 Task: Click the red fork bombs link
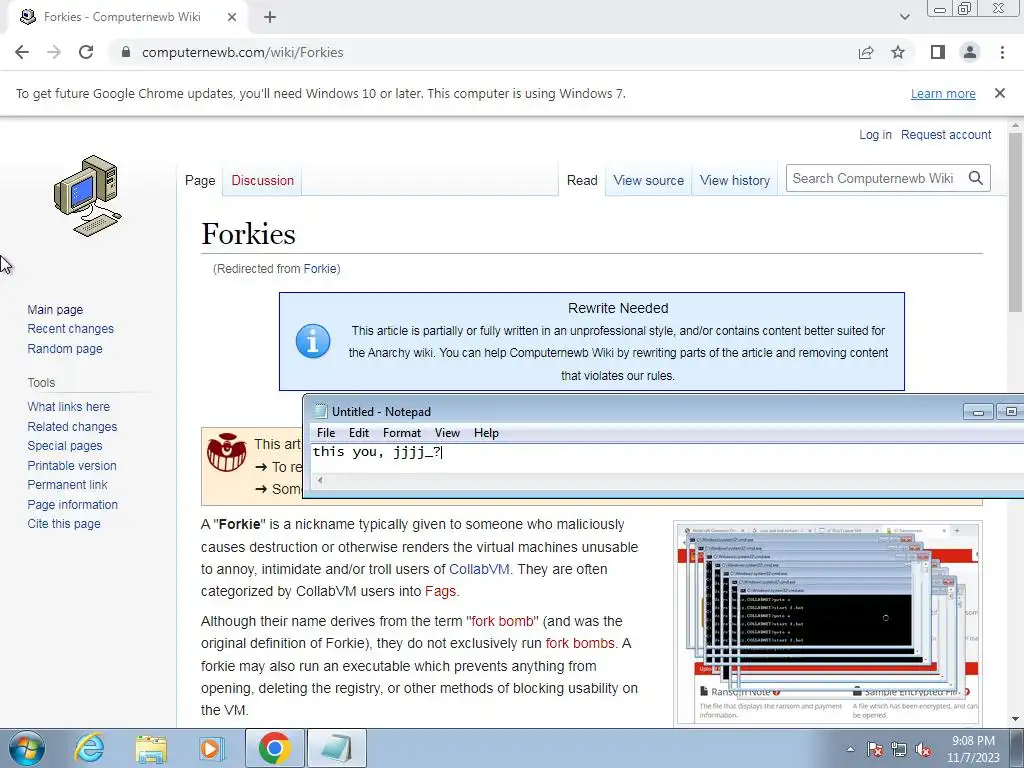point(580,643)
